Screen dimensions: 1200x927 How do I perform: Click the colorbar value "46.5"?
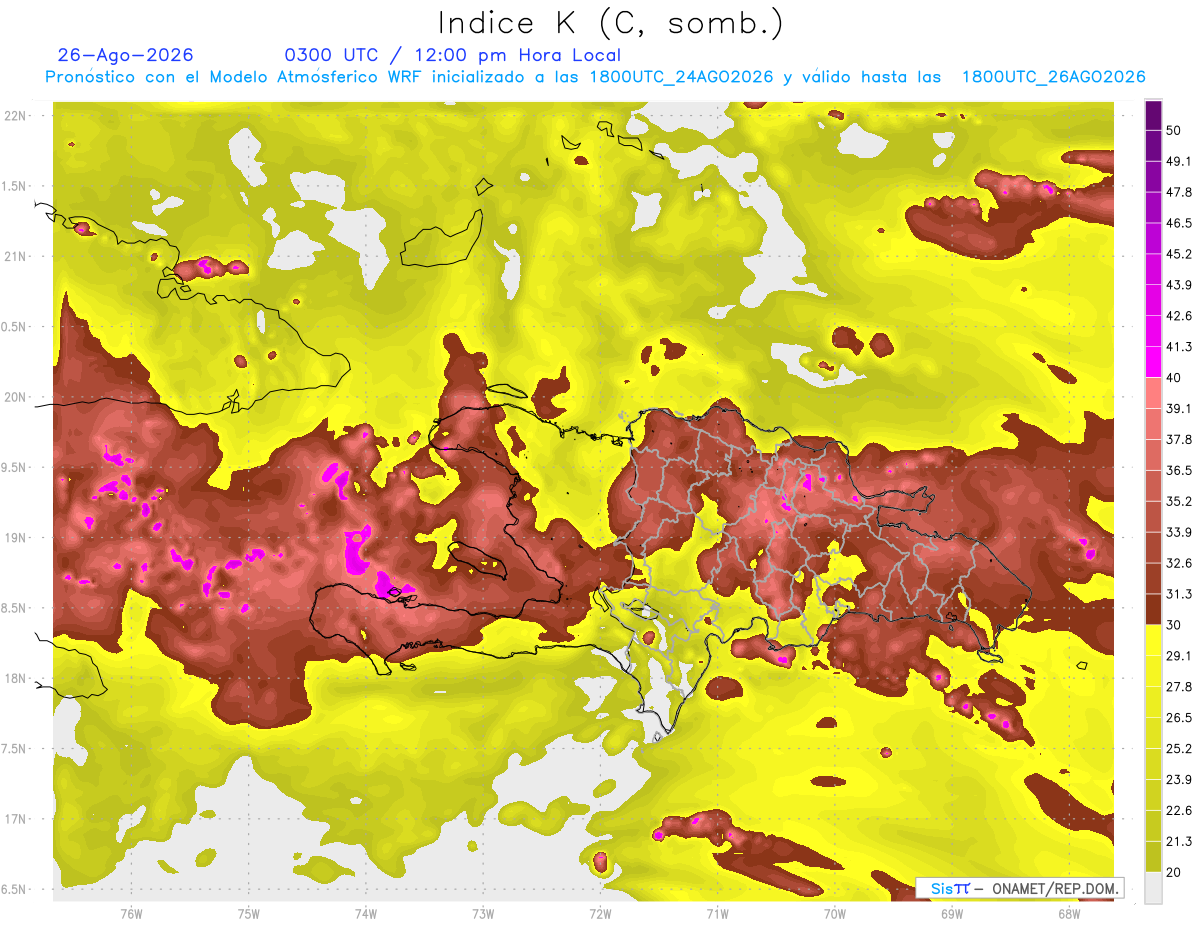click(1178, 223)
